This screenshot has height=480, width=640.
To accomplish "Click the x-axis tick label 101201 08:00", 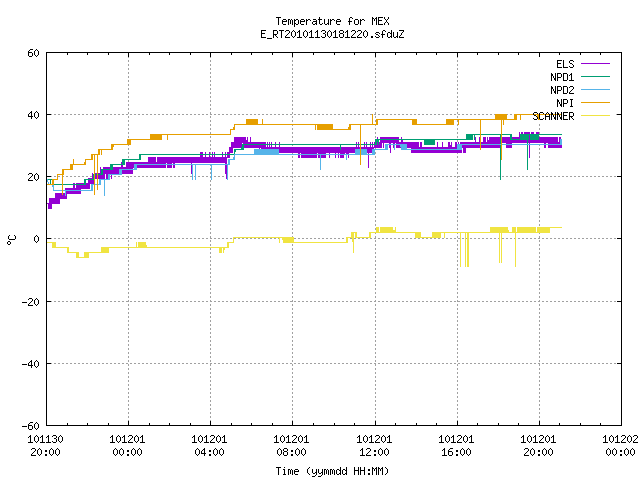I will point(291,446).
